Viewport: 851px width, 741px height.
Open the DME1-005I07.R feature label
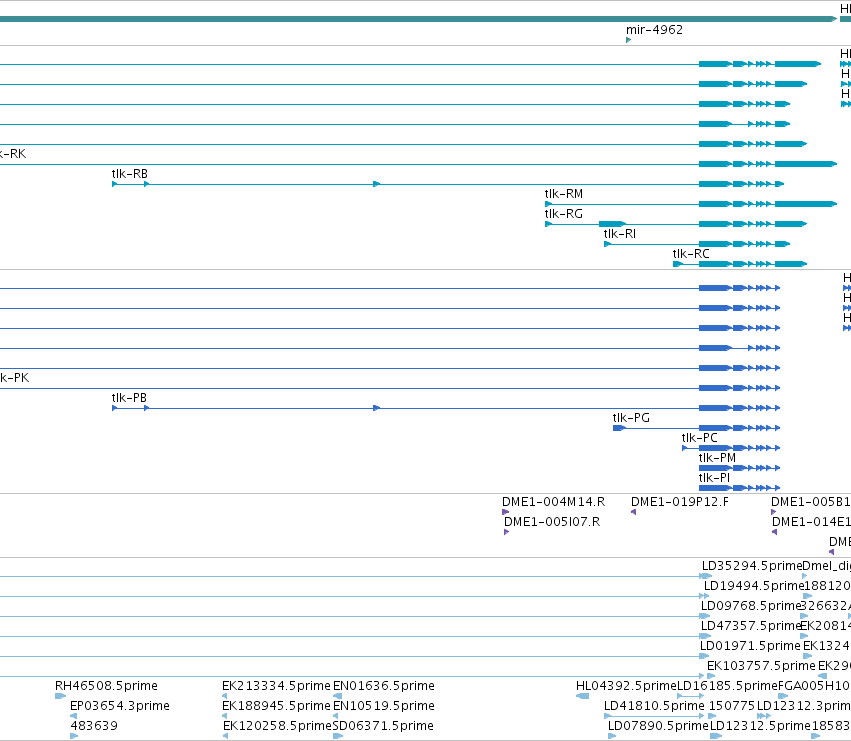pyautogui.click(x=552, y=522)
